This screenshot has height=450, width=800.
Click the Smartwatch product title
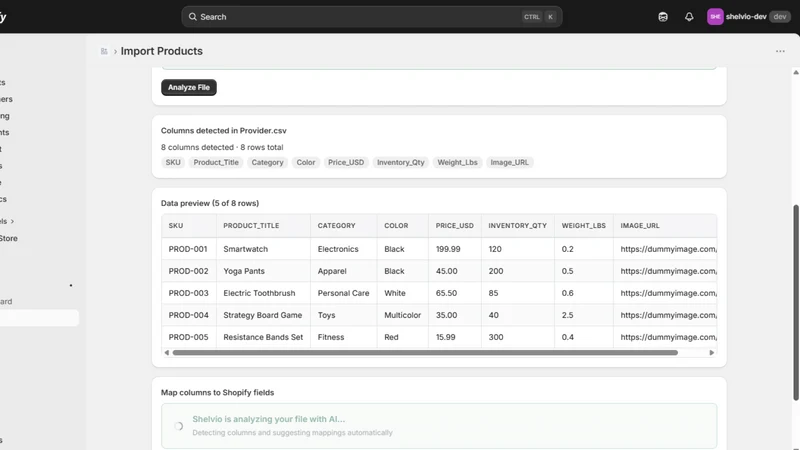coord(245,249)
